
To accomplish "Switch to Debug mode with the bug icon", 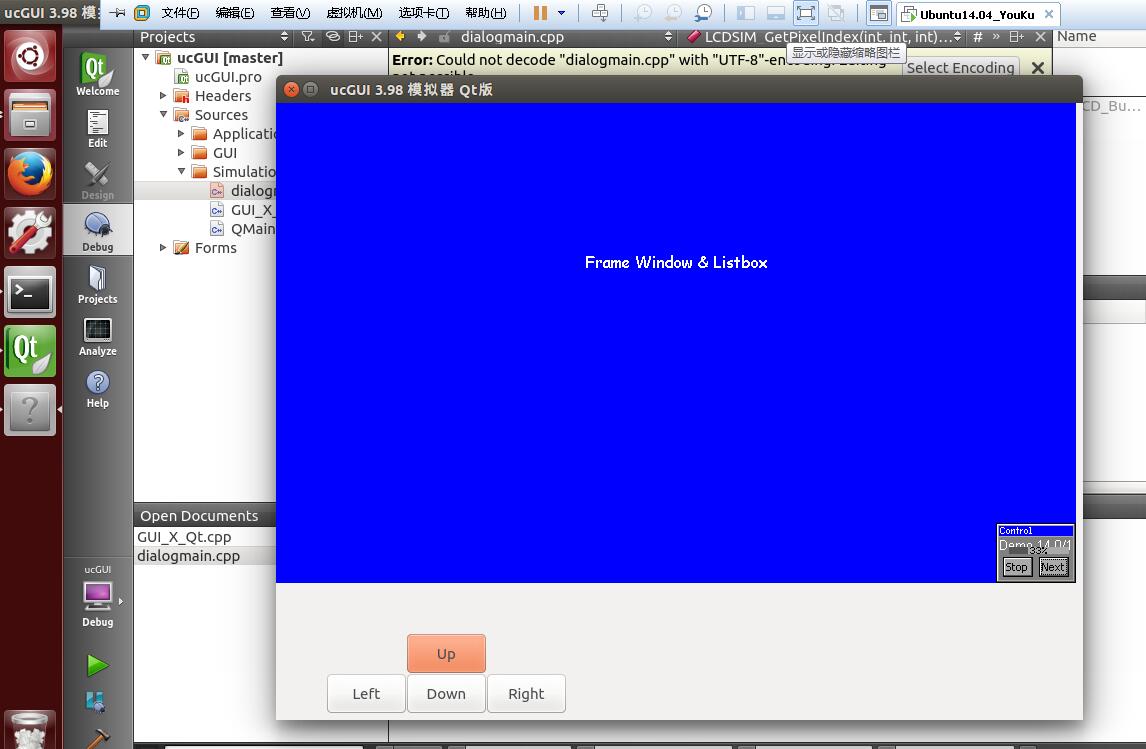I will (97, 232).
